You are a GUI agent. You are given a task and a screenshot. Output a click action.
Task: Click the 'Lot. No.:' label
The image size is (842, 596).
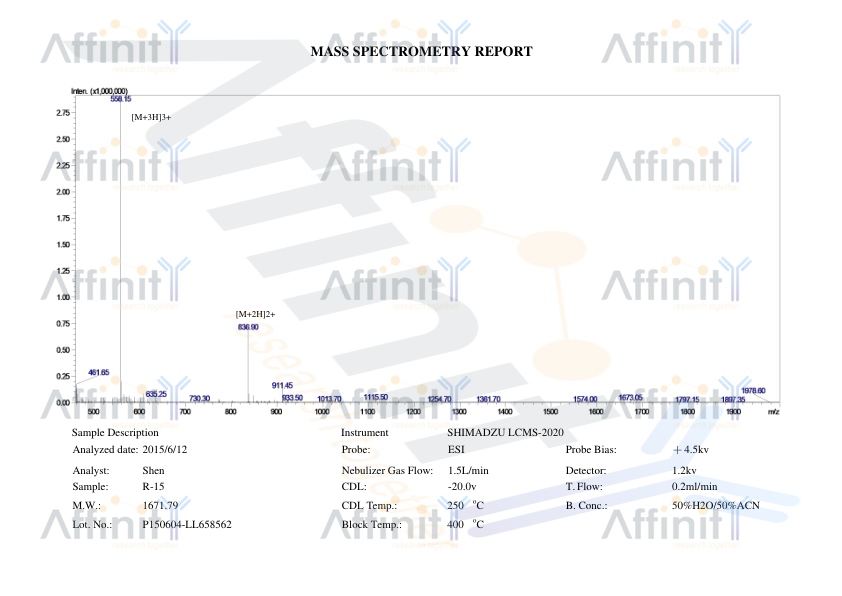coord(92,525)
